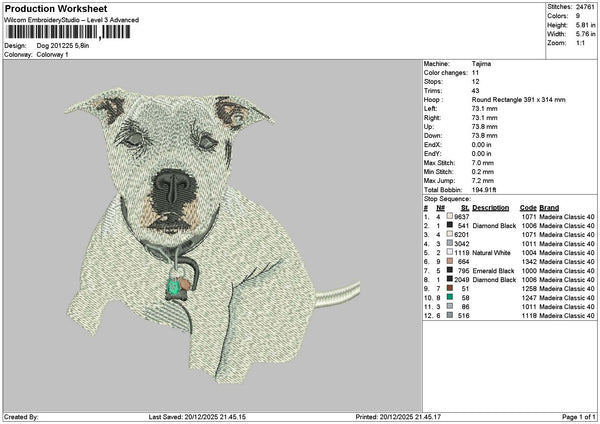Click the "Natural White" description
Viewport: 600px width, 424px height.
click(x=491, y=253)
